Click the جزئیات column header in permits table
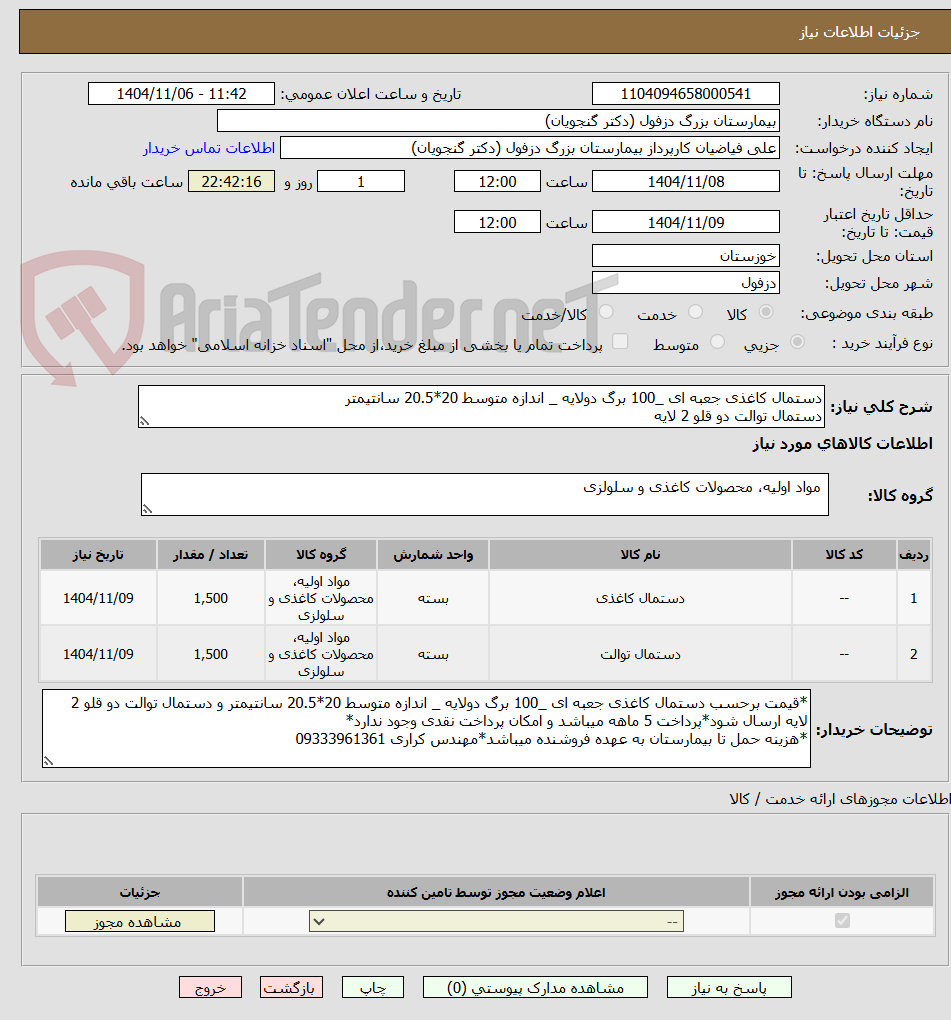Viewport: 951px width, 1020px height. tap(140, 892)
